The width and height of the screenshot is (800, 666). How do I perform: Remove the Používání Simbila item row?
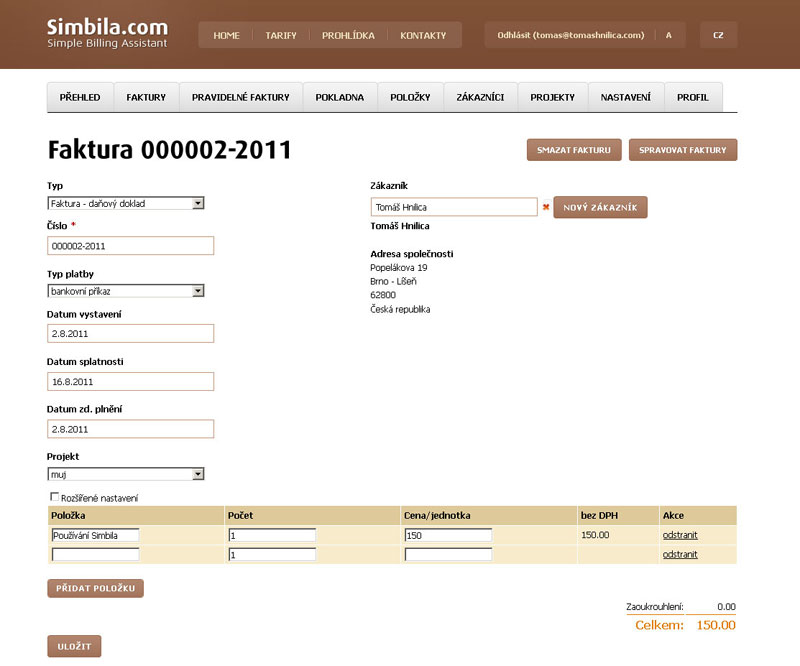tap(679, 535)
